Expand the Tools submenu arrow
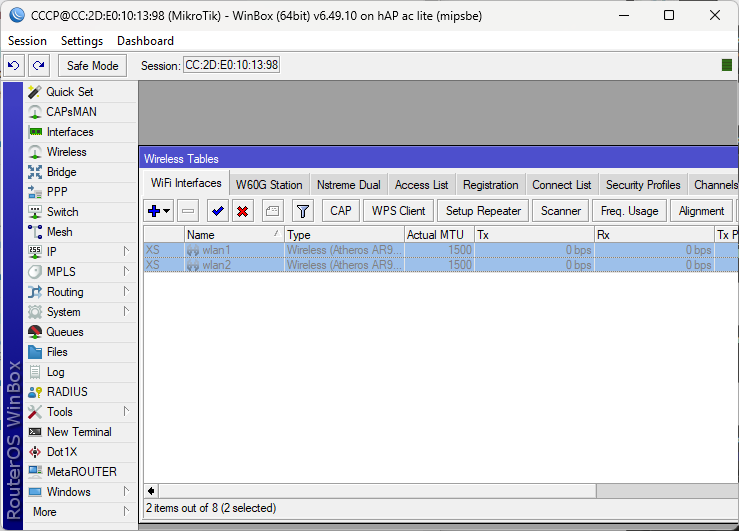This screenshot has height=531, width=739. pos(126,411)
